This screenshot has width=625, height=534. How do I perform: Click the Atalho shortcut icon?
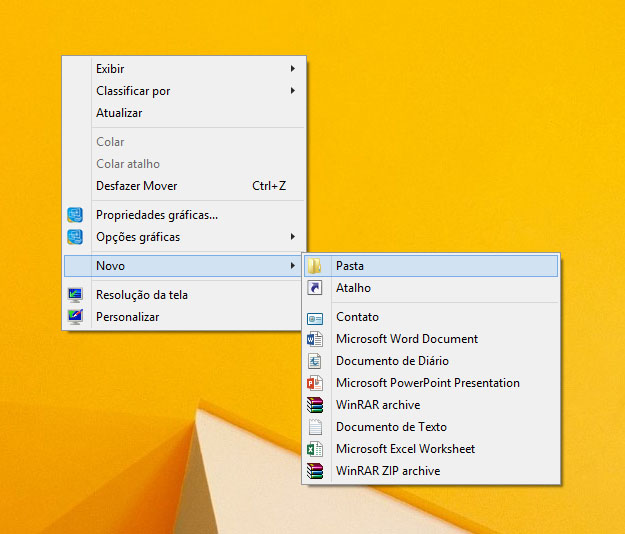point(315,288)
